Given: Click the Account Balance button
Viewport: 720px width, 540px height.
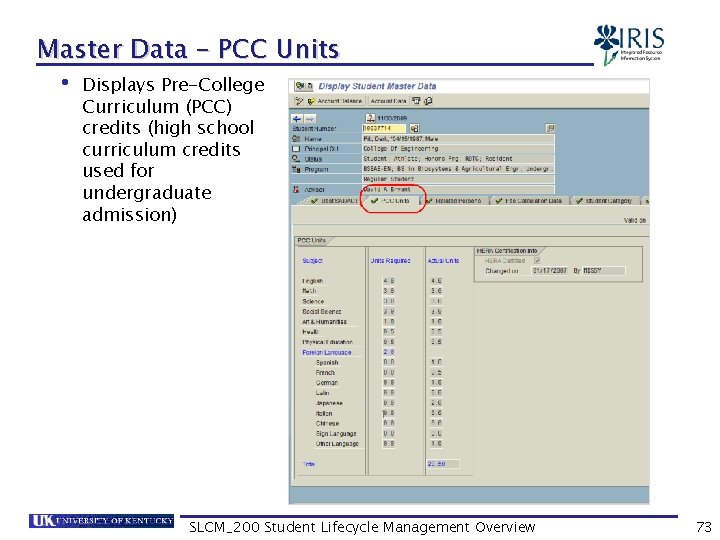Looking at the screenshot, I should click(x=336, y=101).
